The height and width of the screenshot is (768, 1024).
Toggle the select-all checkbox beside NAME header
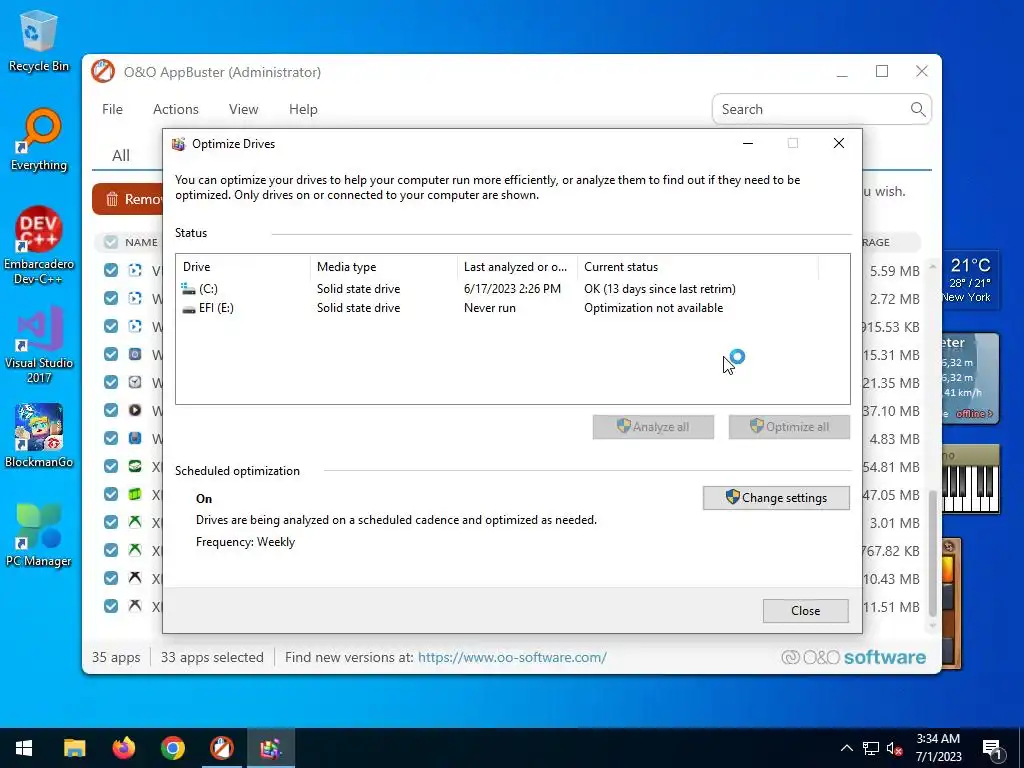point(111,242)
